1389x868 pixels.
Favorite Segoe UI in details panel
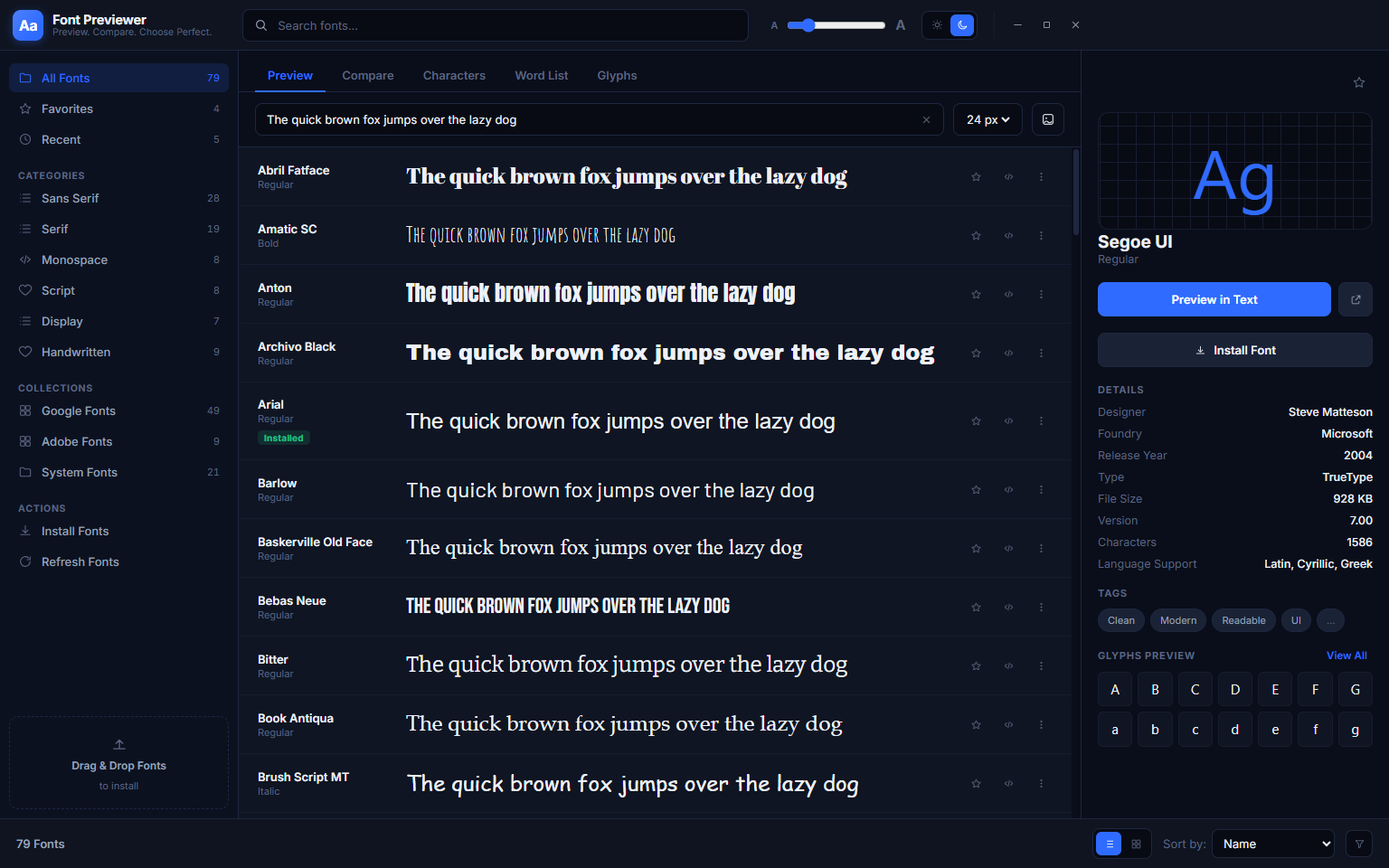tap(1358, 83)
